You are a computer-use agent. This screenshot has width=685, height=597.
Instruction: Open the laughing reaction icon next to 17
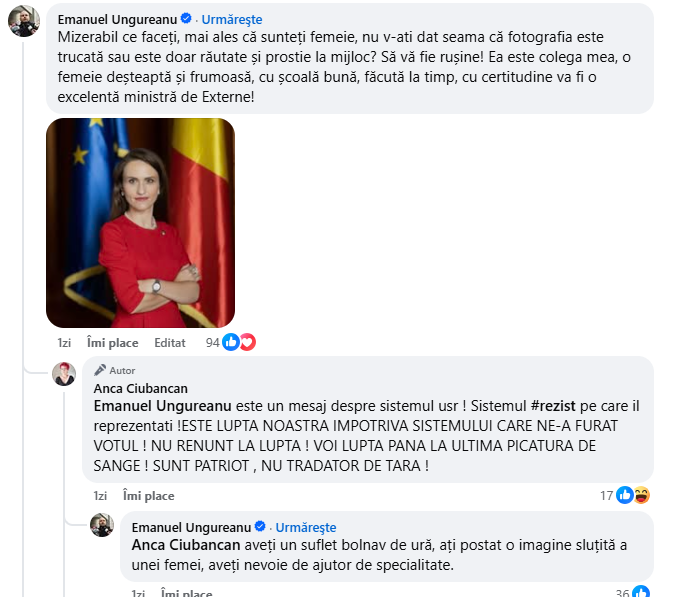tap(642, 495)
